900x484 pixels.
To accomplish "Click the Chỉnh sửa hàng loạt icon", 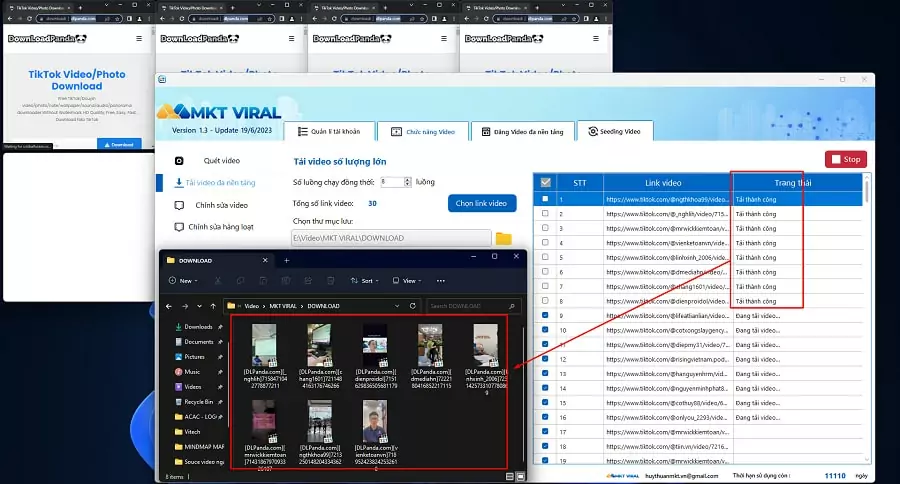I will coord(179,227).
